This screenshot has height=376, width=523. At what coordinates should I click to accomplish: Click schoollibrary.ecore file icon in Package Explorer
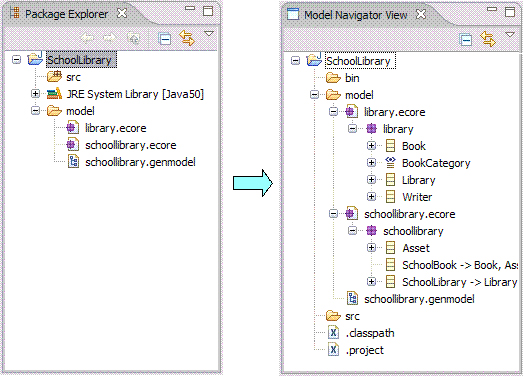[72, 145]
